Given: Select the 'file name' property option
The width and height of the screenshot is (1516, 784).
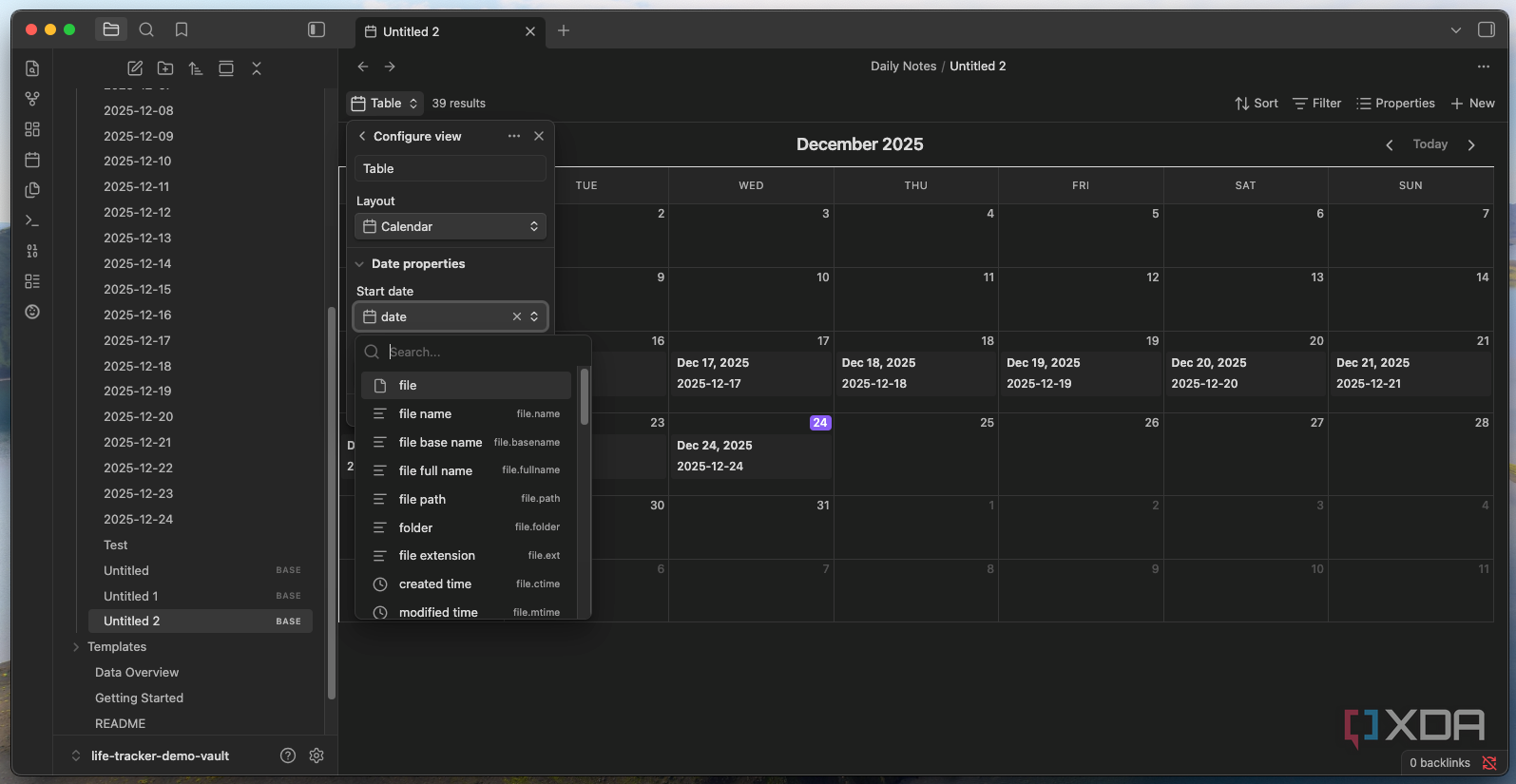Looking at the screenshot, I should (467, 413).
